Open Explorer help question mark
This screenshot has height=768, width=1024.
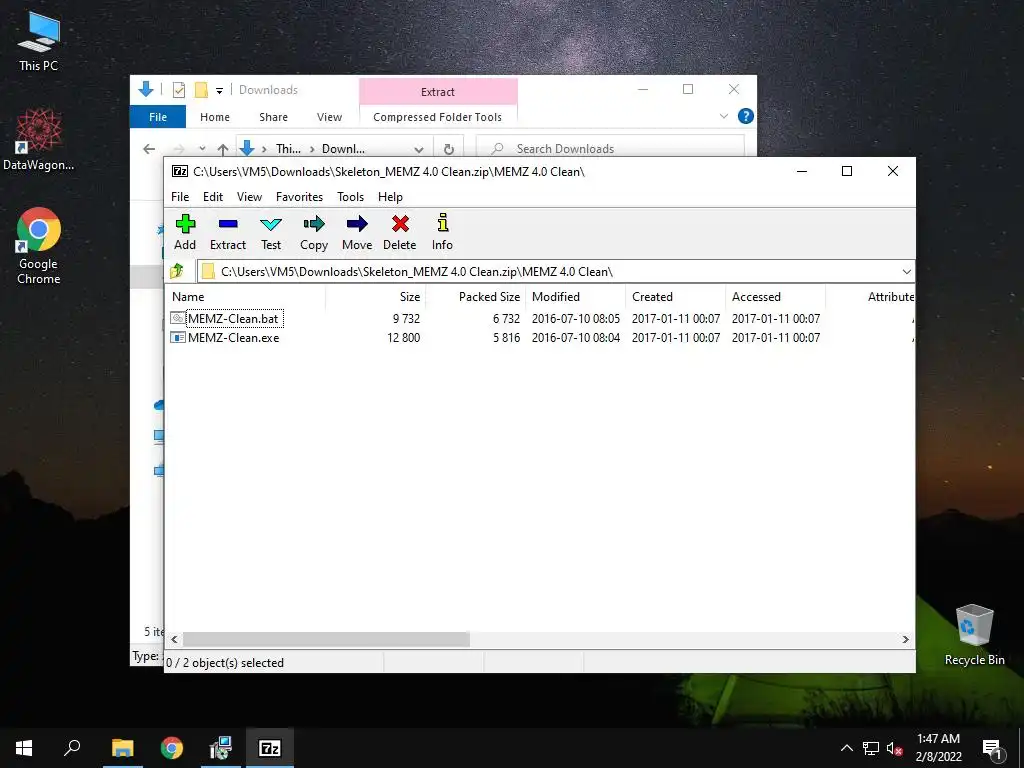745,116
